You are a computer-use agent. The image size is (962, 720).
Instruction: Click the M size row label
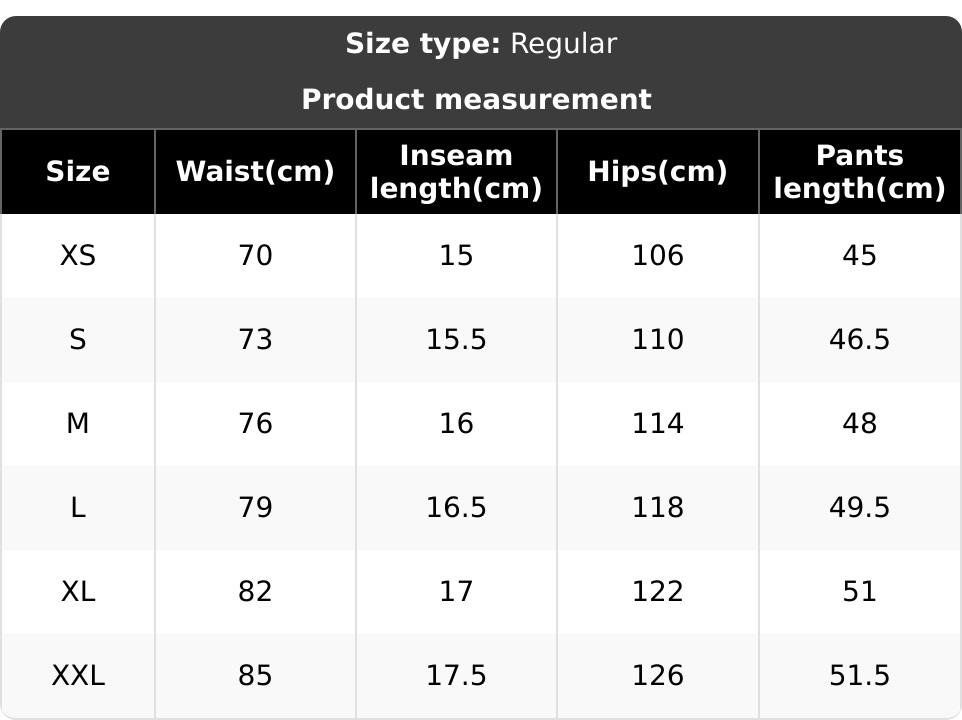(x=78, y=424)
